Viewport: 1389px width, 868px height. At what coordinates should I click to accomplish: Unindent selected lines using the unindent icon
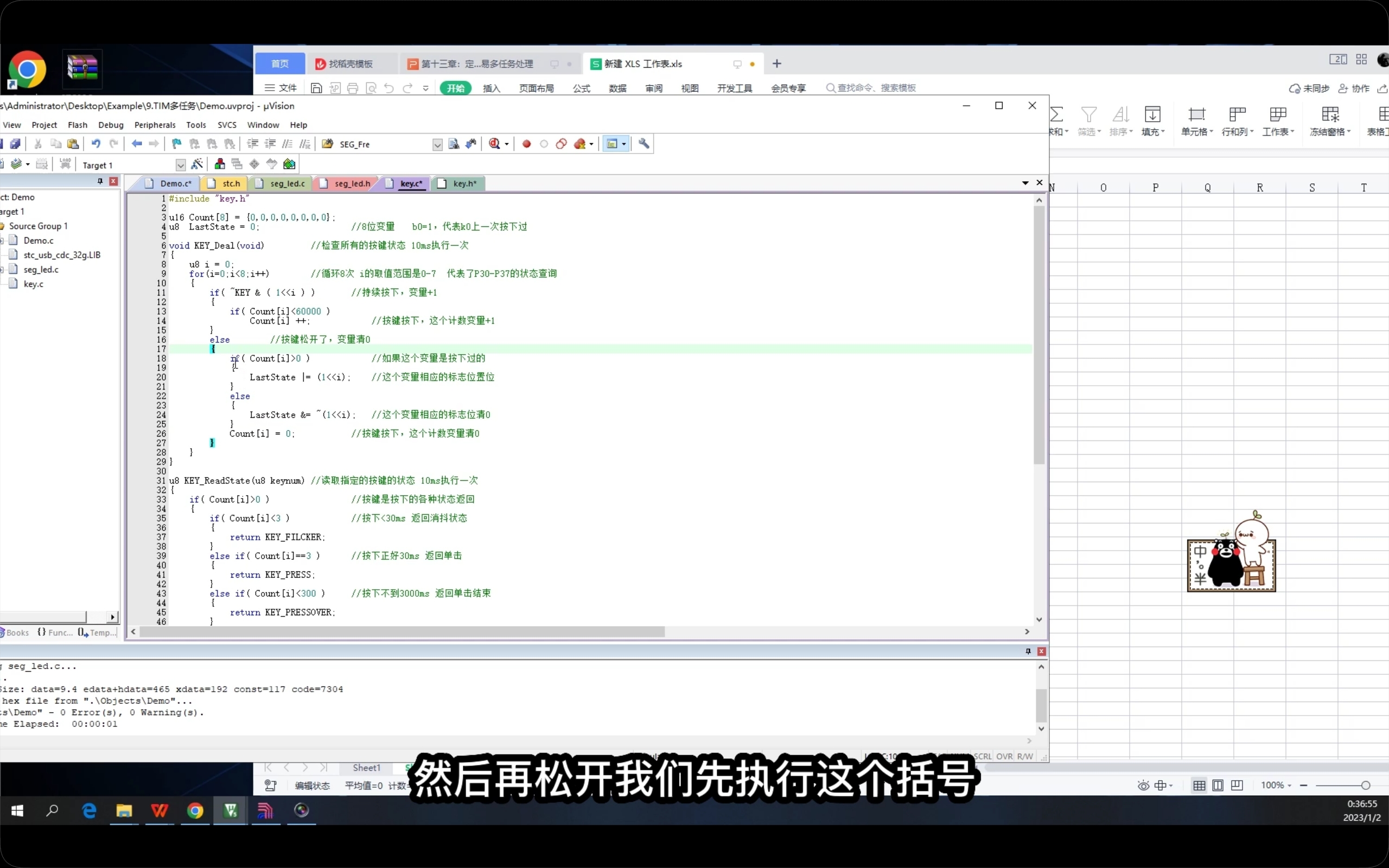pos(270,144)
